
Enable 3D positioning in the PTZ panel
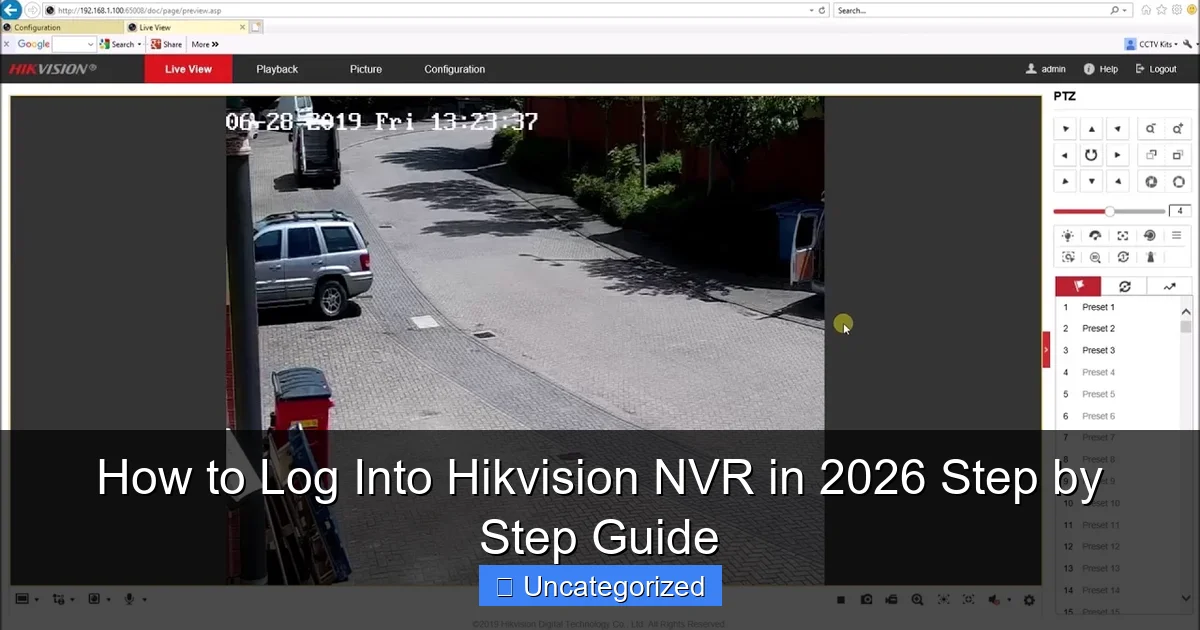coord(1067,256)
